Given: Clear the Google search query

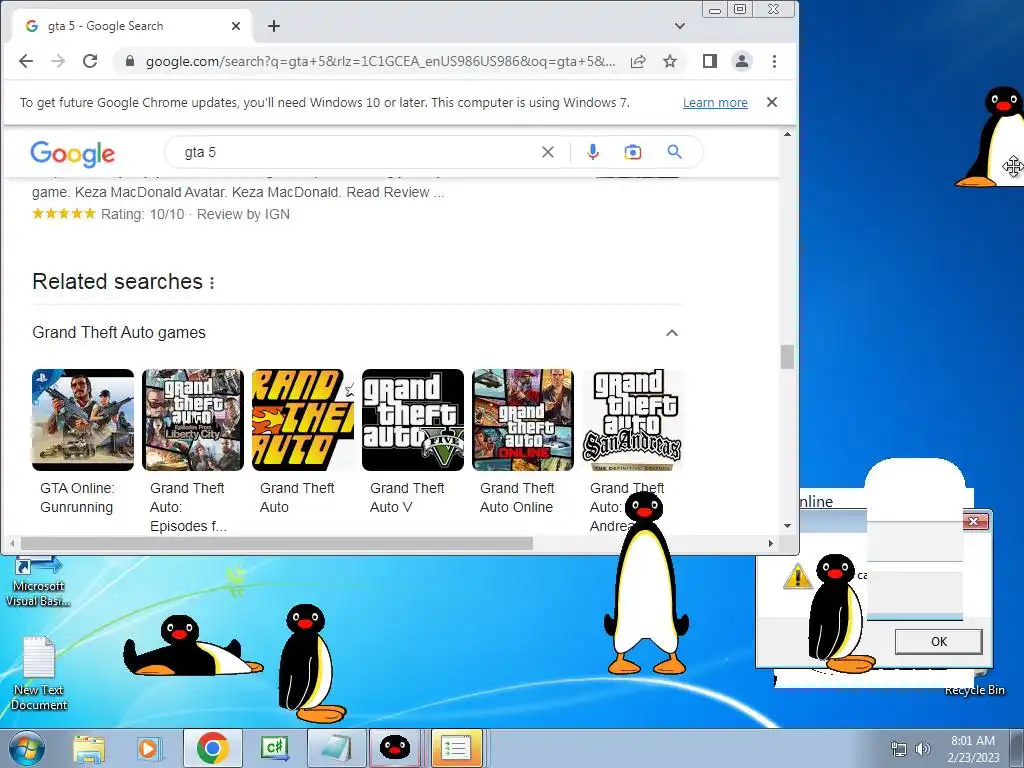Looking at the screenshot, I should (548, 152).
